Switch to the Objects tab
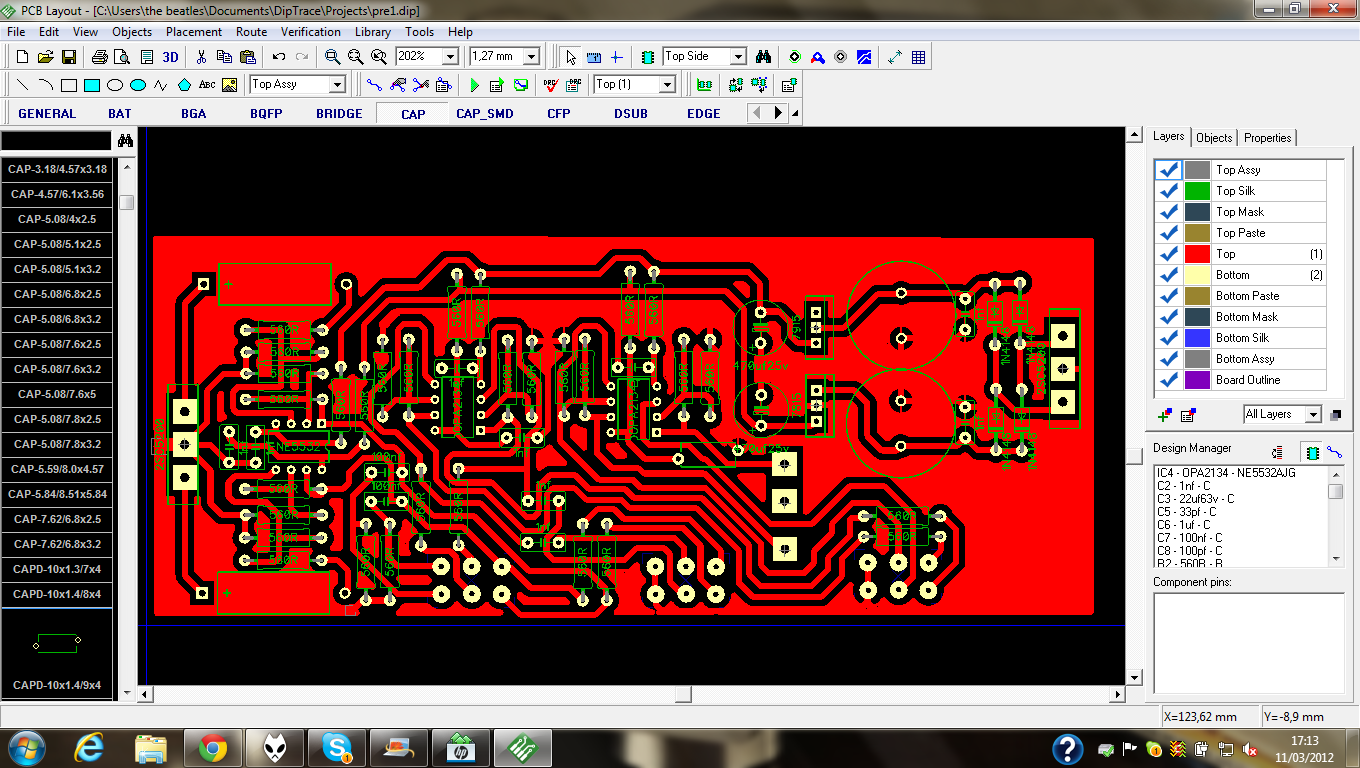Viewport: 1360px width, 768px height. click(x=1214, y=138)
